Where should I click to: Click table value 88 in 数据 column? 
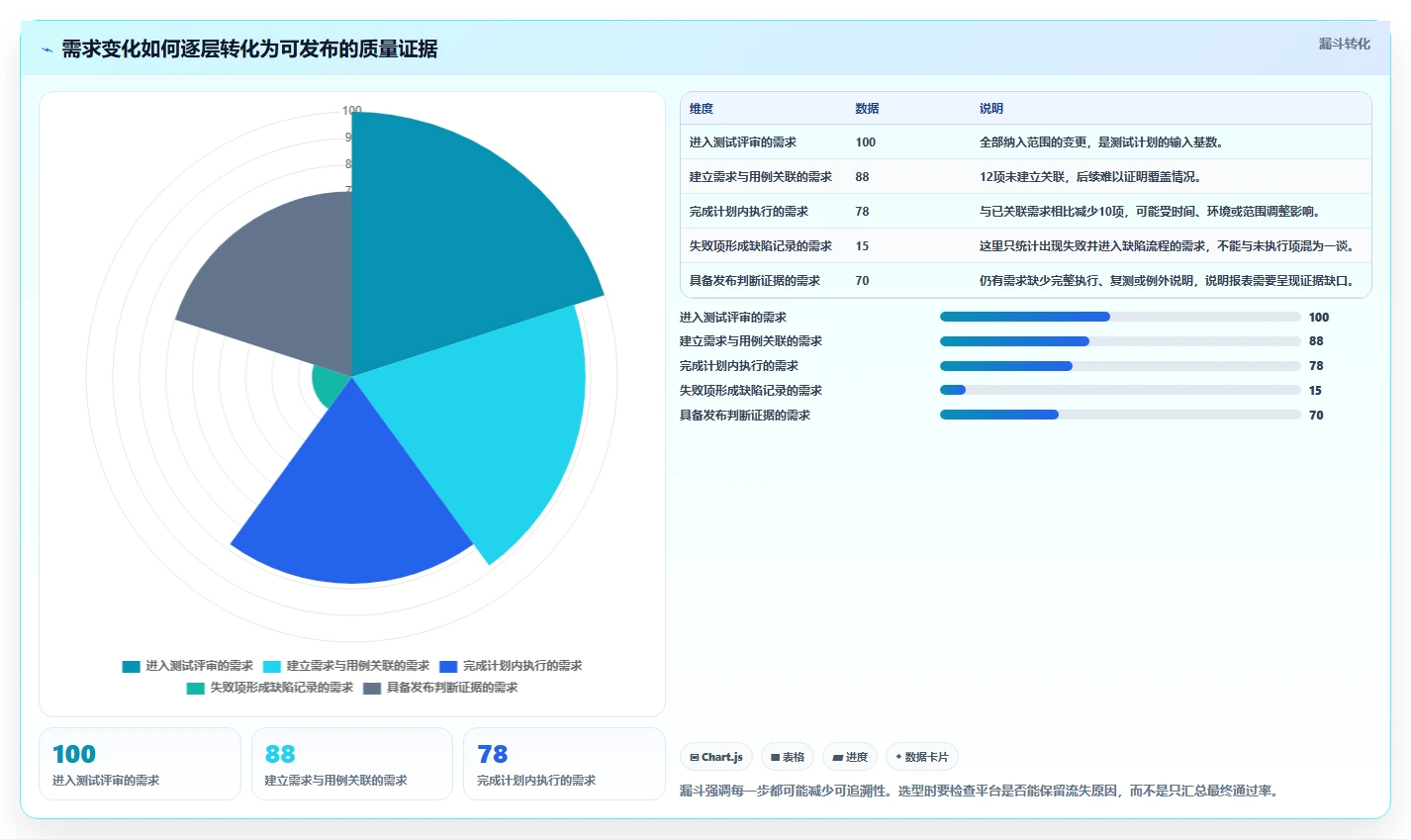[862, 177]
